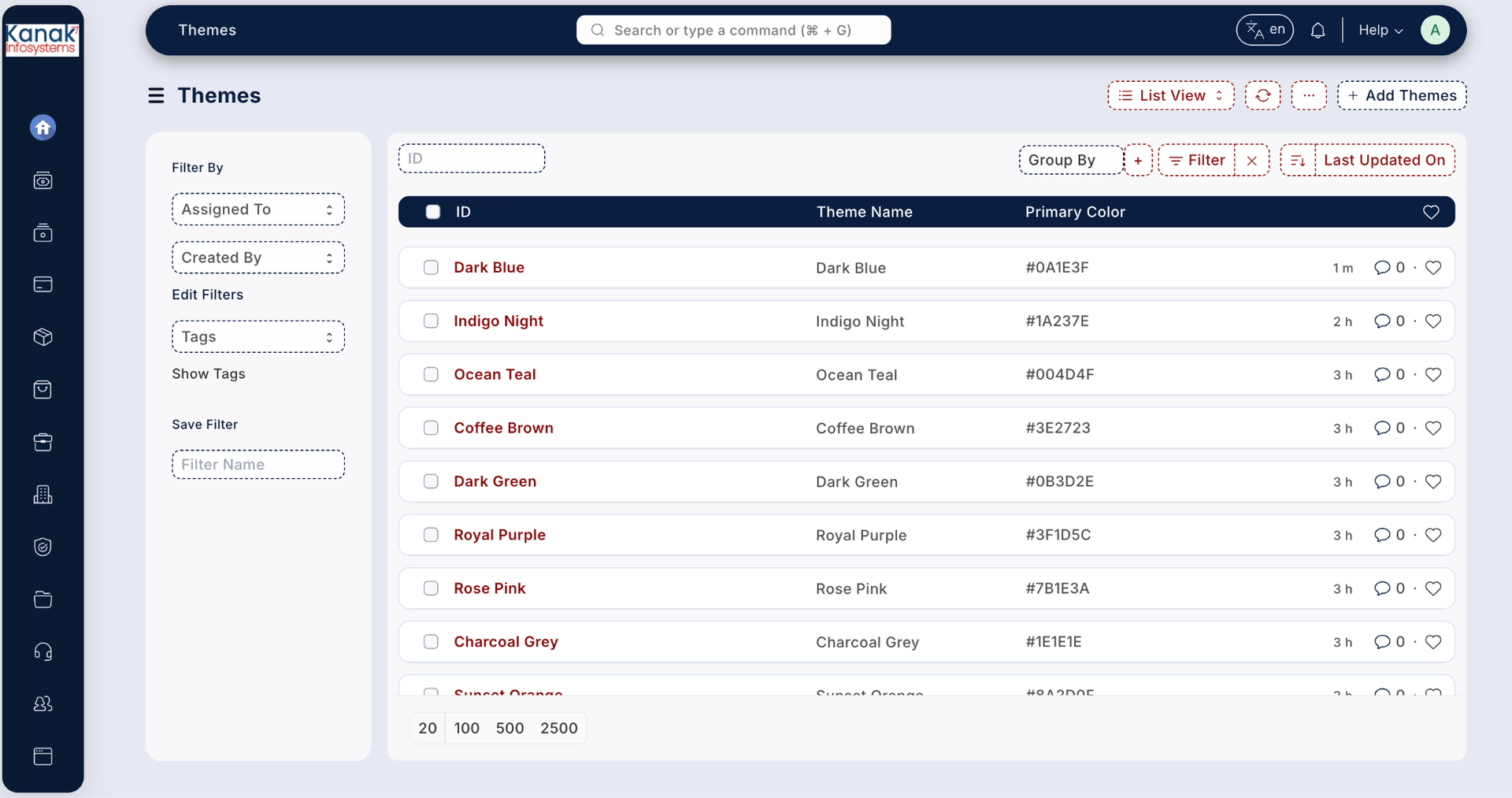Expand the Created By filter dropdown
Screen dimensions: 1512x798
pos(258,258)
